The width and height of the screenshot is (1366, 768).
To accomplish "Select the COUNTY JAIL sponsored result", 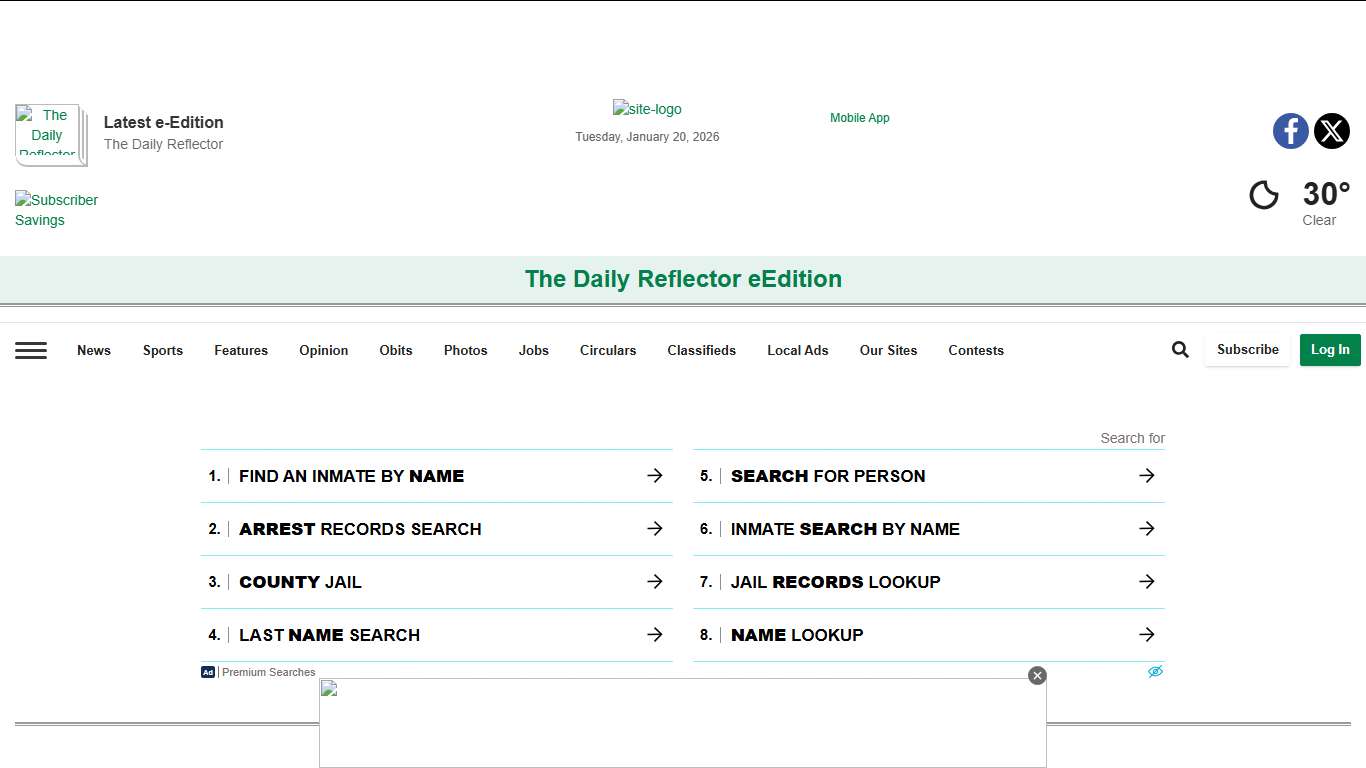I will (300, 581).
